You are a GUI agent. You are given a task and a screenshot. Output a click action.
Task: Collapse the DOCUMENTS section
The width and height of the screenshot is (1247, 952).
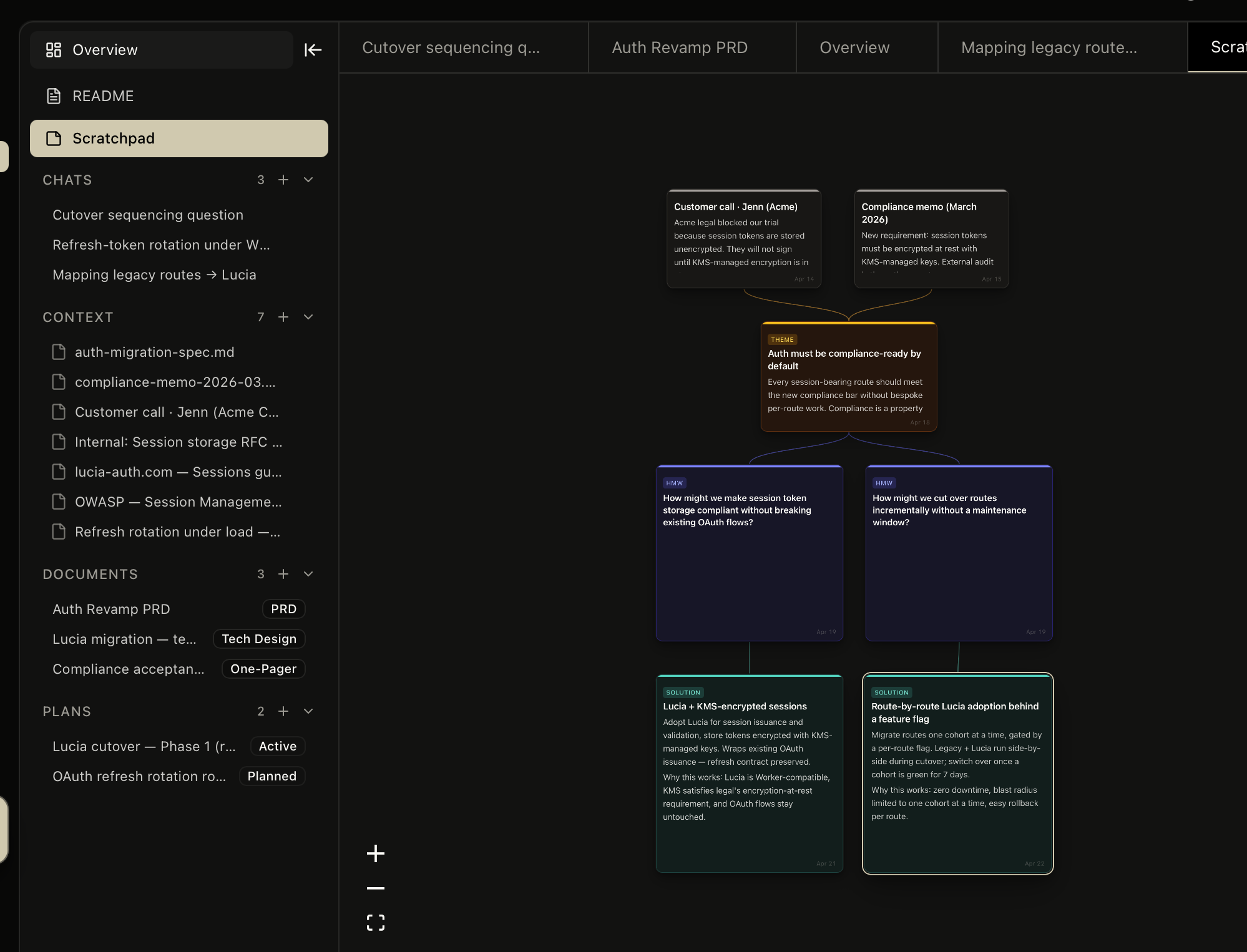(308, 574)
